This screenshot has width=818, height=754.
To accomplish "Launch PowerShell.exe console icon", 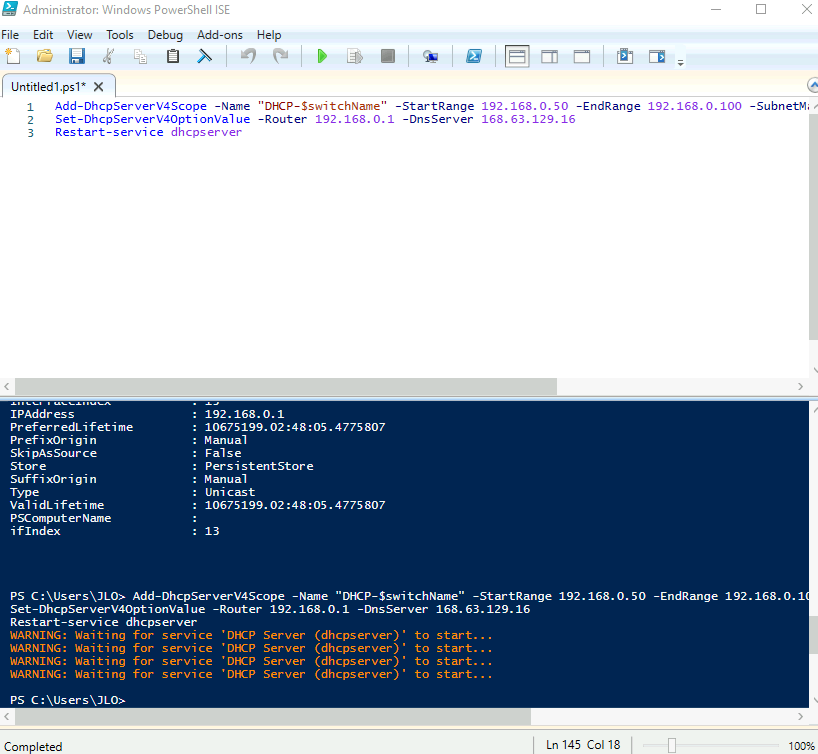I will point(474,56).
